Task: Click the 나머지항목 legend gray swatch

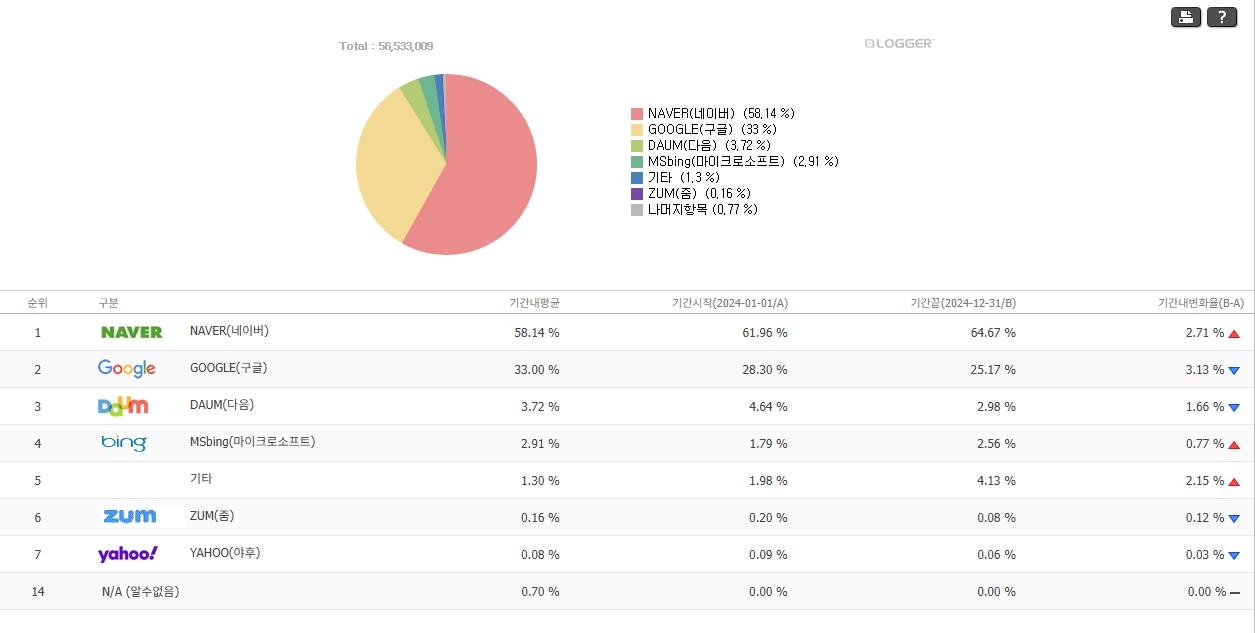Action: (x=637, y=210)
